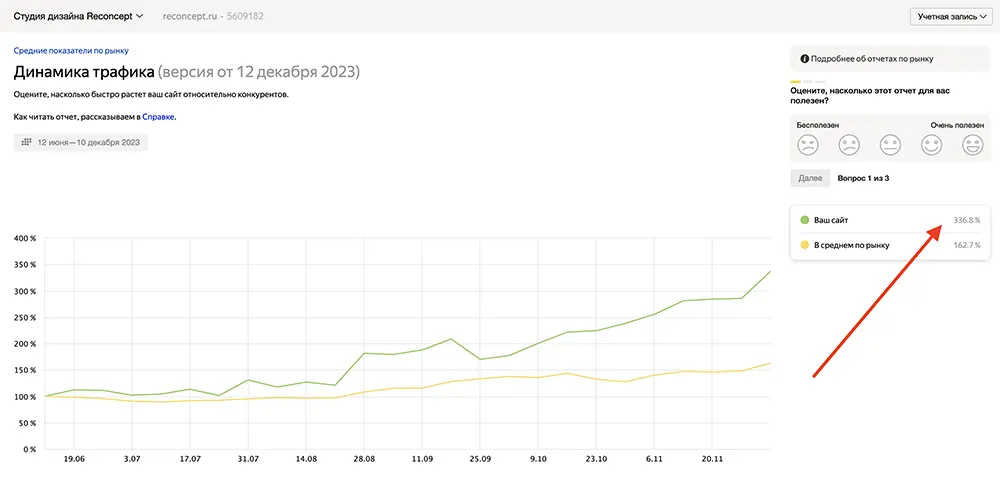Toggle the green 'Ваш сайт' legend dot
The width and height of the screenshot is (1000, 484).
(x=805, y=220)
